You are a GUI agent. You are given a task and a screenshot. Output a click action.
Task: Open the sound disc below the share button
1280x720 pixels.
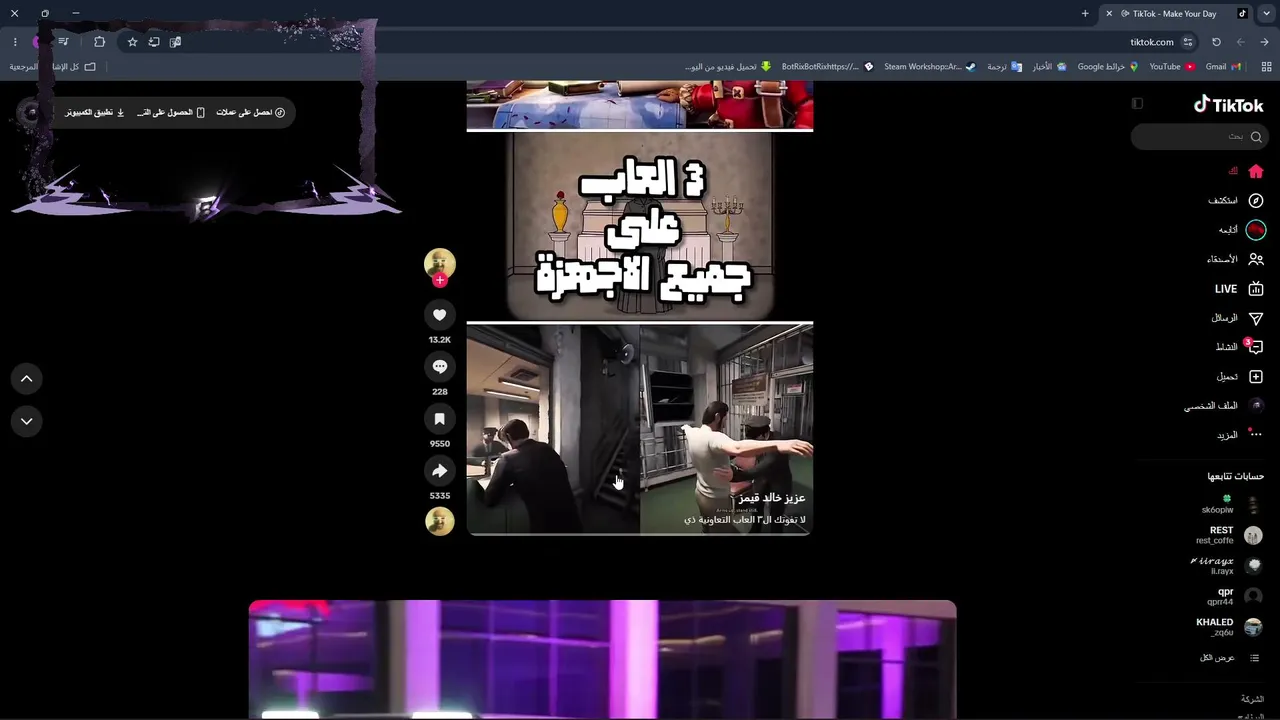click(x=440, y=521)
